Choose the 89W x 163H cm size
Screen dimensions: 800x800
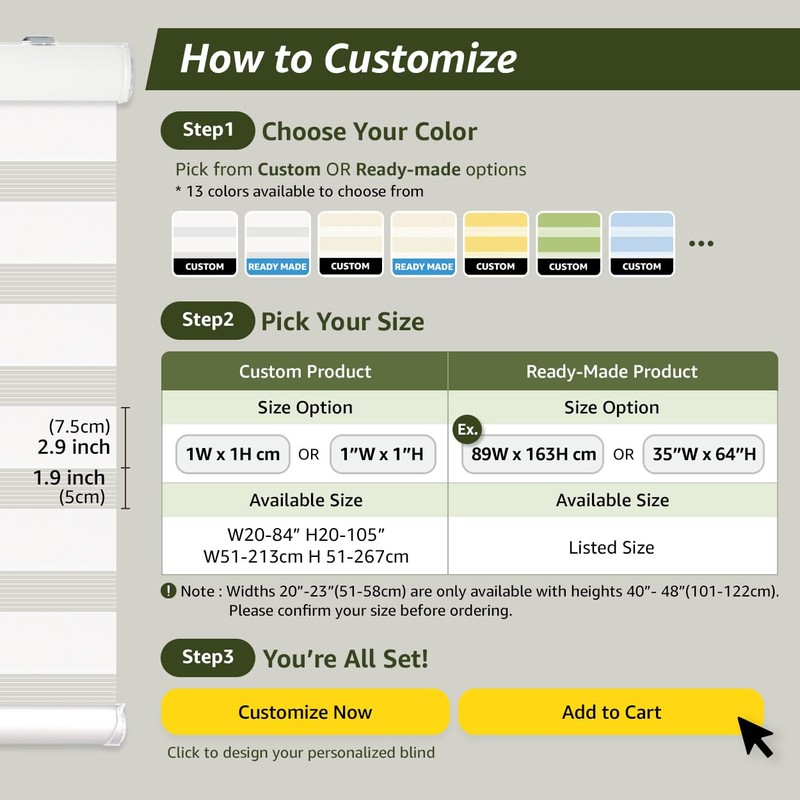[532, 454]
